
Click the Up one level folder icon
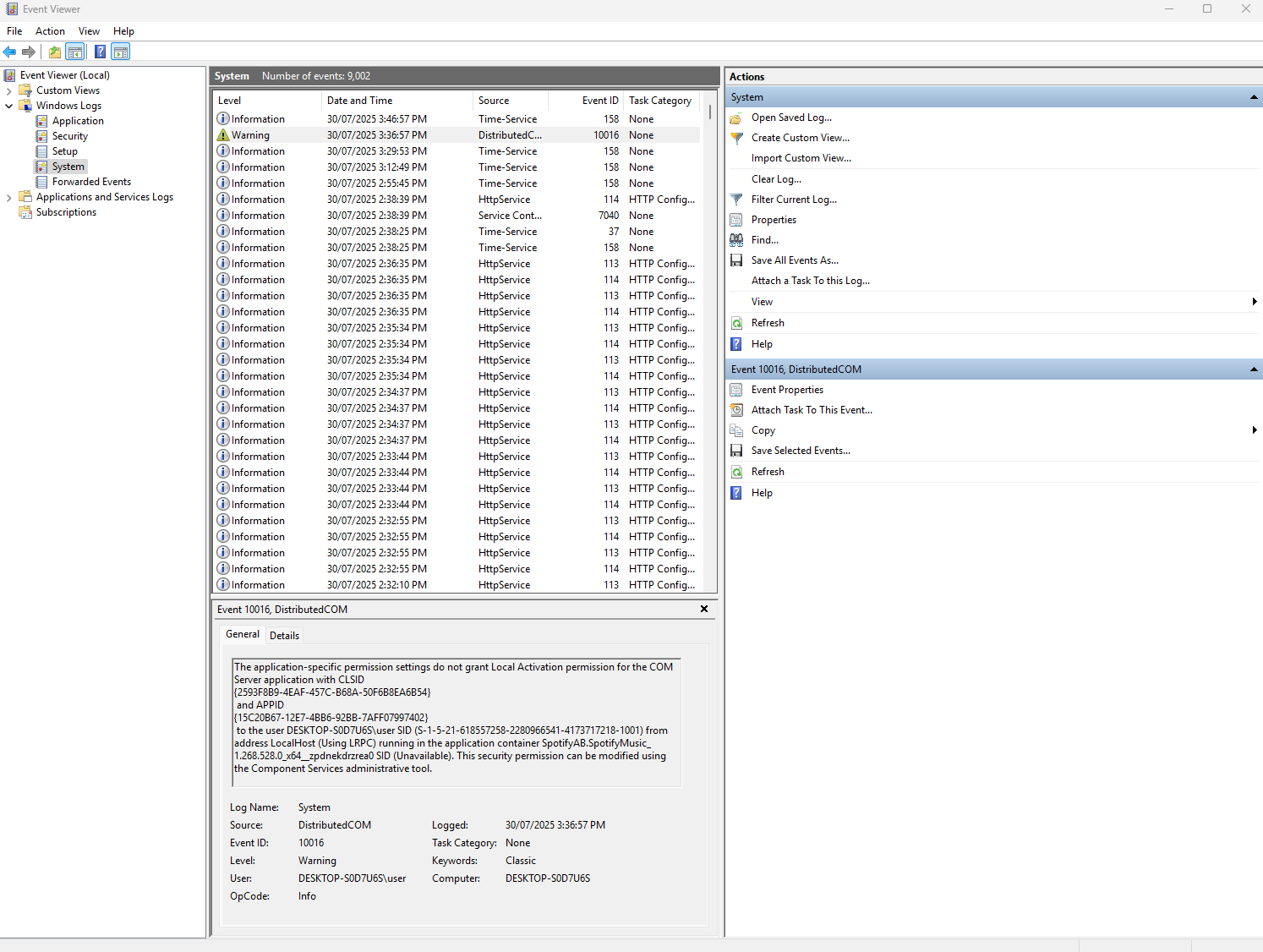55,52
